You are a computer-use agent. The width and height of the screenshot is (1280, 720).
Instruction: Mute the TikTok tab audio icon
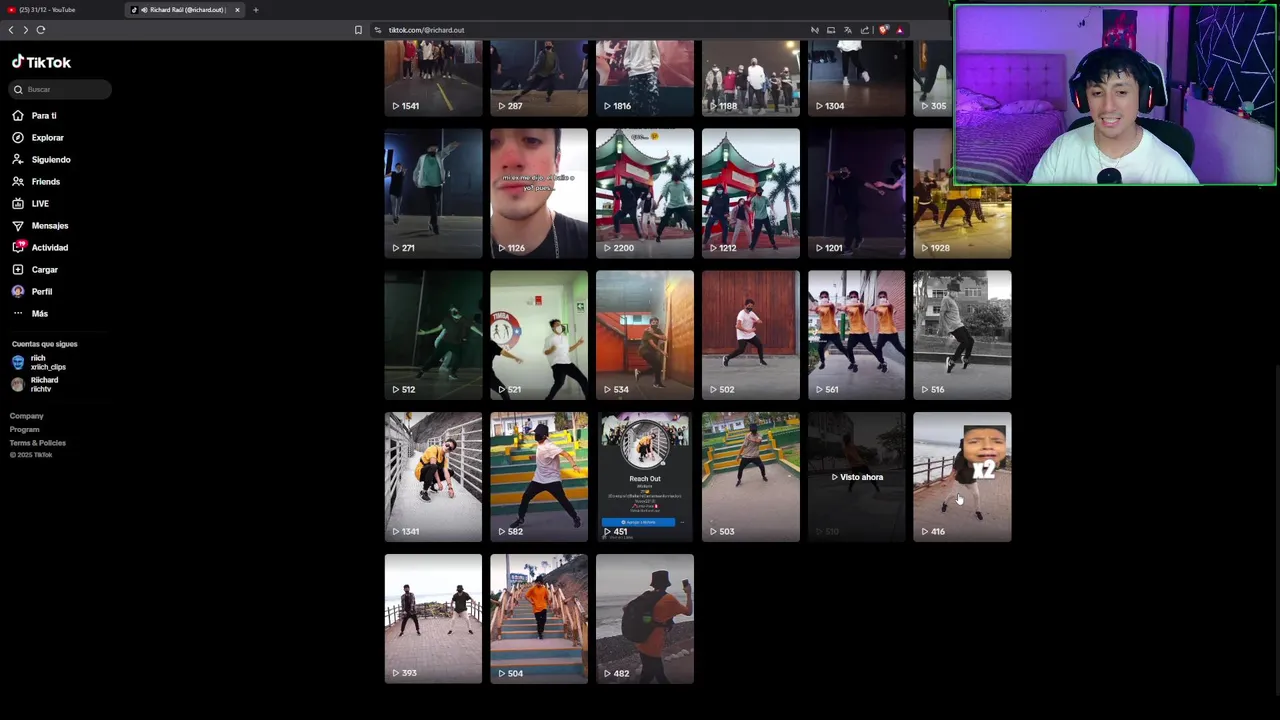[x=144, y=10]
